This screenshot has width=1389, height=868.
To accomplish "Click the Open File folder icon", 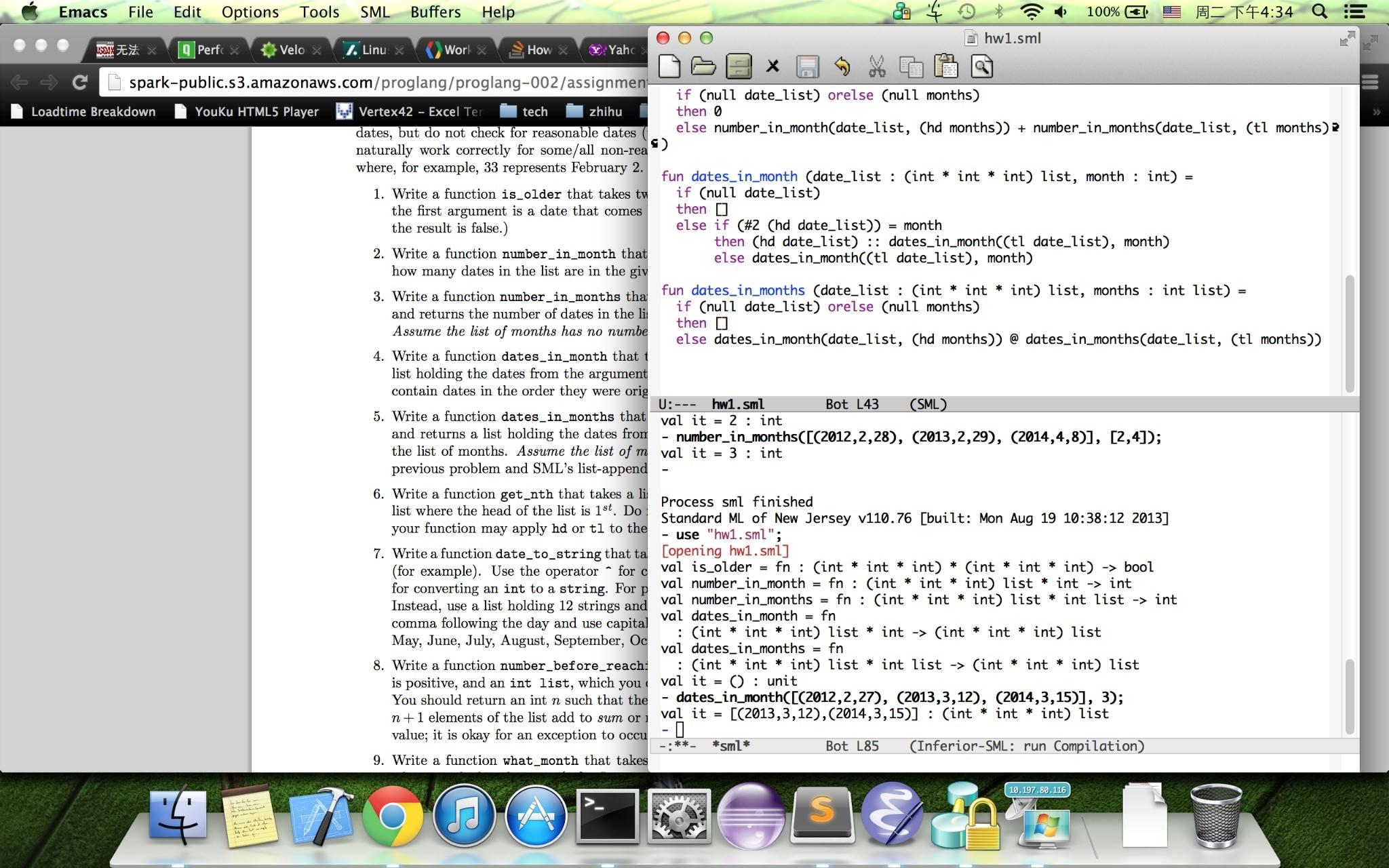I will click(x=703, y=66).
